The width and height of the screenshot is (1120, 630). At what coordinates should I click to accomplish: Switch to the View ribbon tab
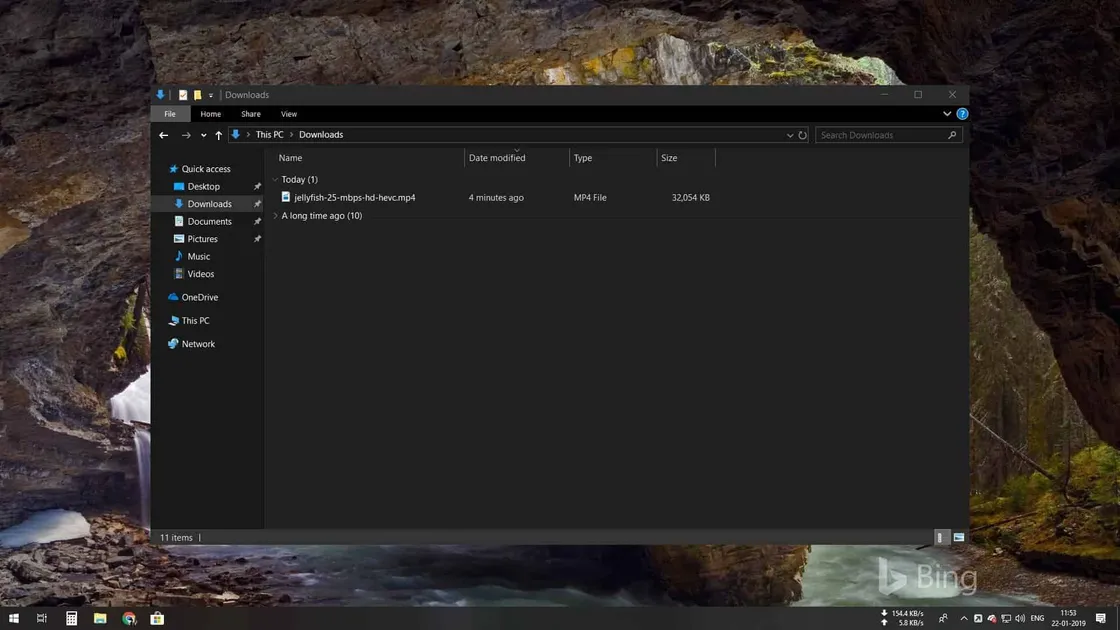click(x=288, y=113)
